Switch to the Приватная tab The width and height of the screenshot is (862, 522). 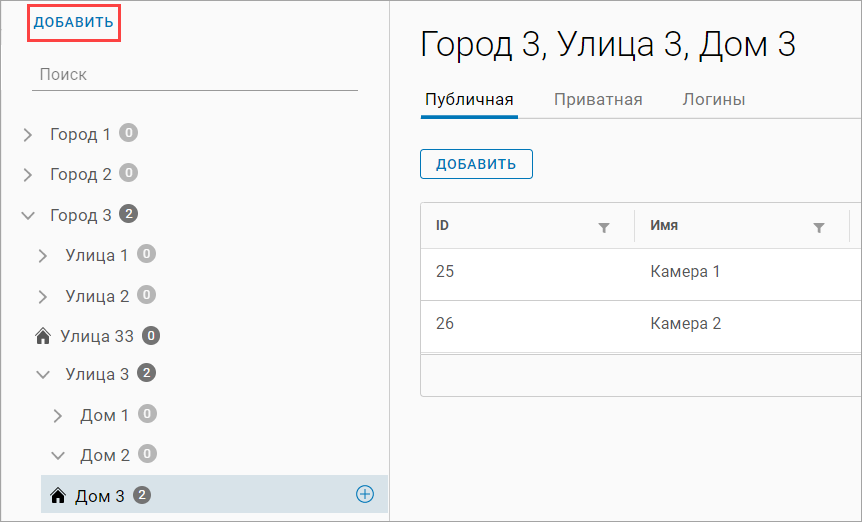point(598,99)
